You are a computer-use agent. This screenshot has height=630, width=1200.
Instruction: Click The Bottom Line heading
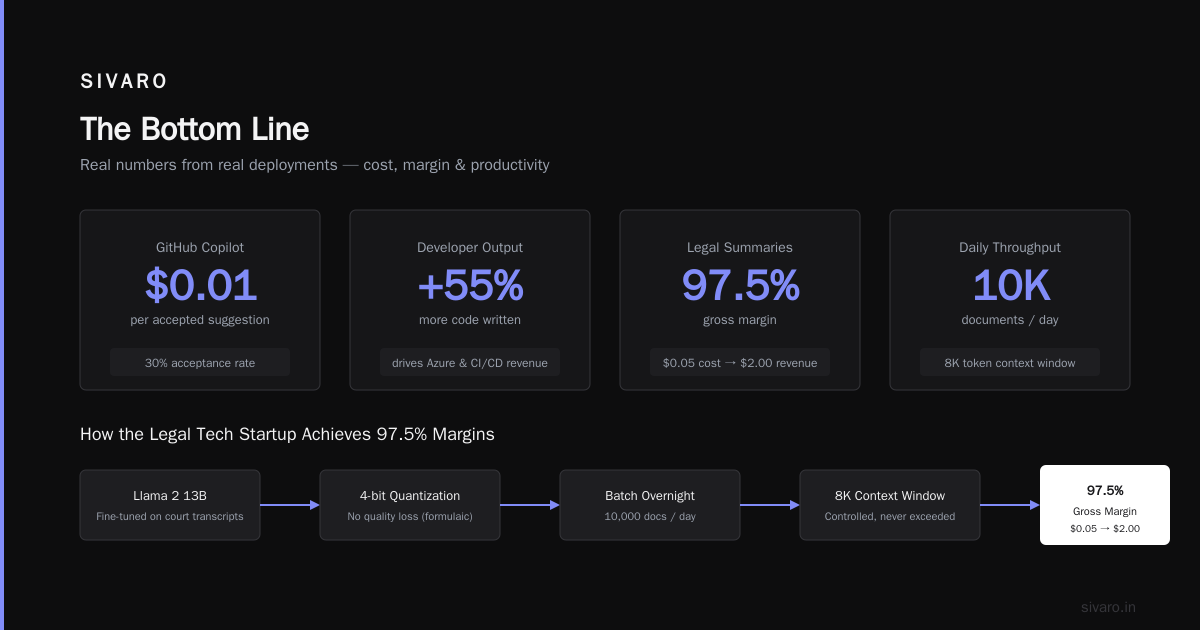195,129
